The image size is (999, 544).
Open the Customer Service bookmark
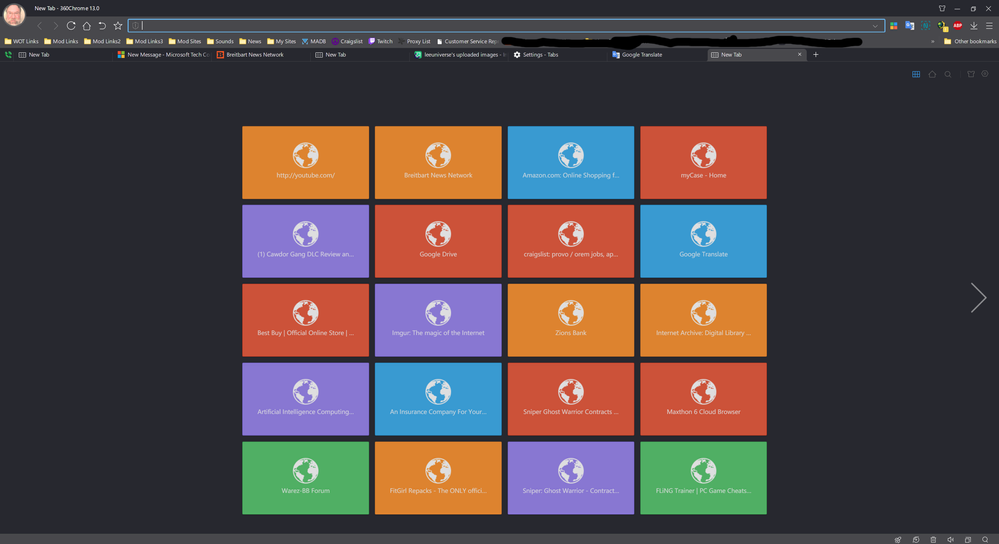point(468,41)
